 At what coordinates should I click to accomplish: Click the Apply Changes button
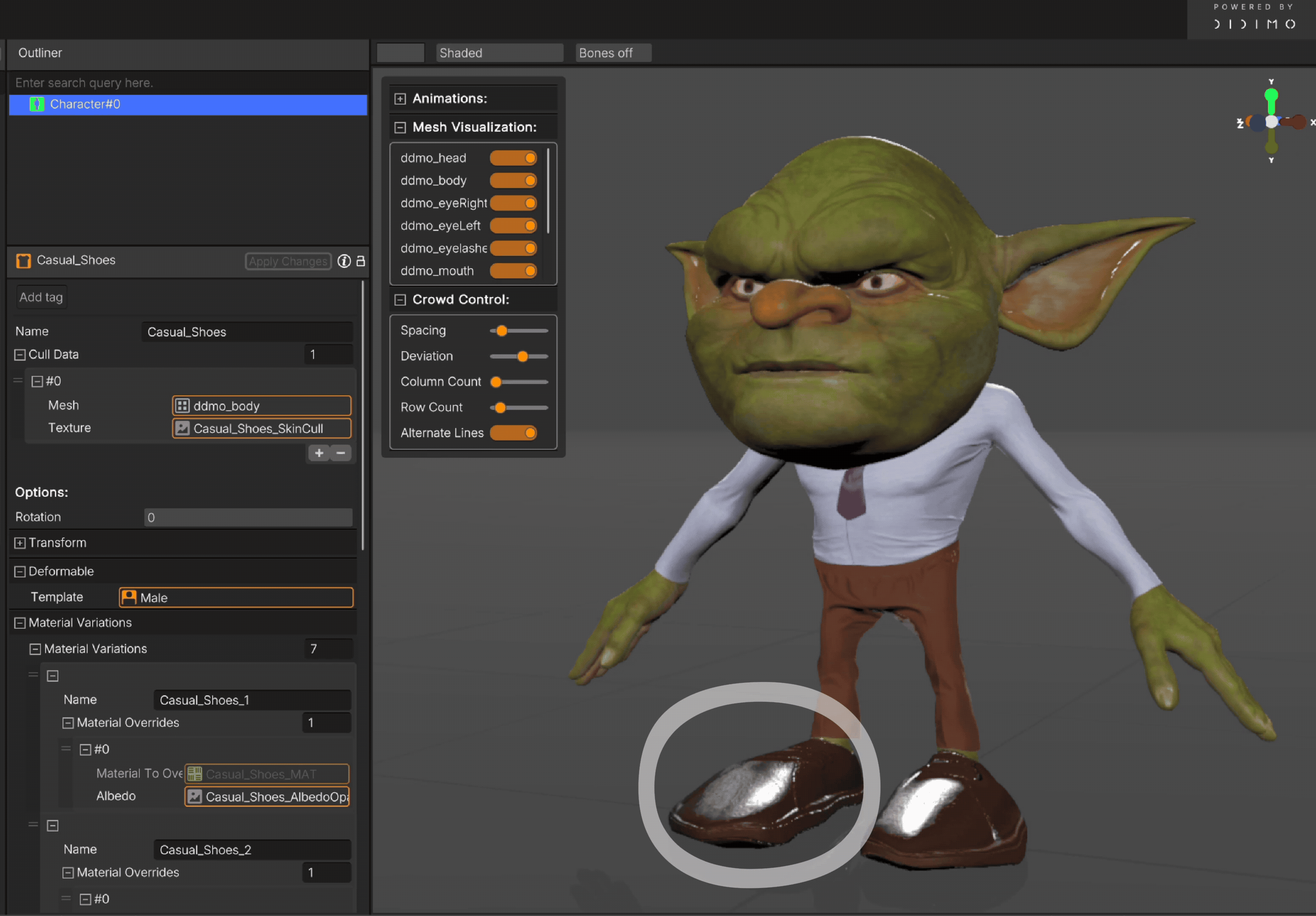288,261
